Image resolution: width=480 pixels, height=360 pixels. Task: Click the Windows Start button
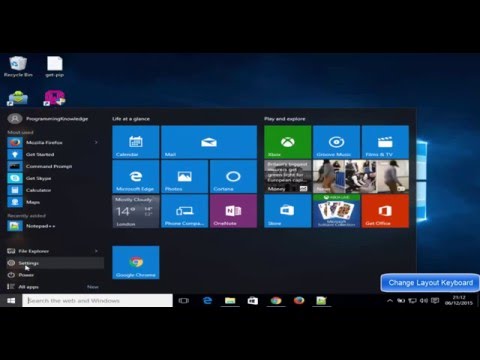click(x=11, y=301)
